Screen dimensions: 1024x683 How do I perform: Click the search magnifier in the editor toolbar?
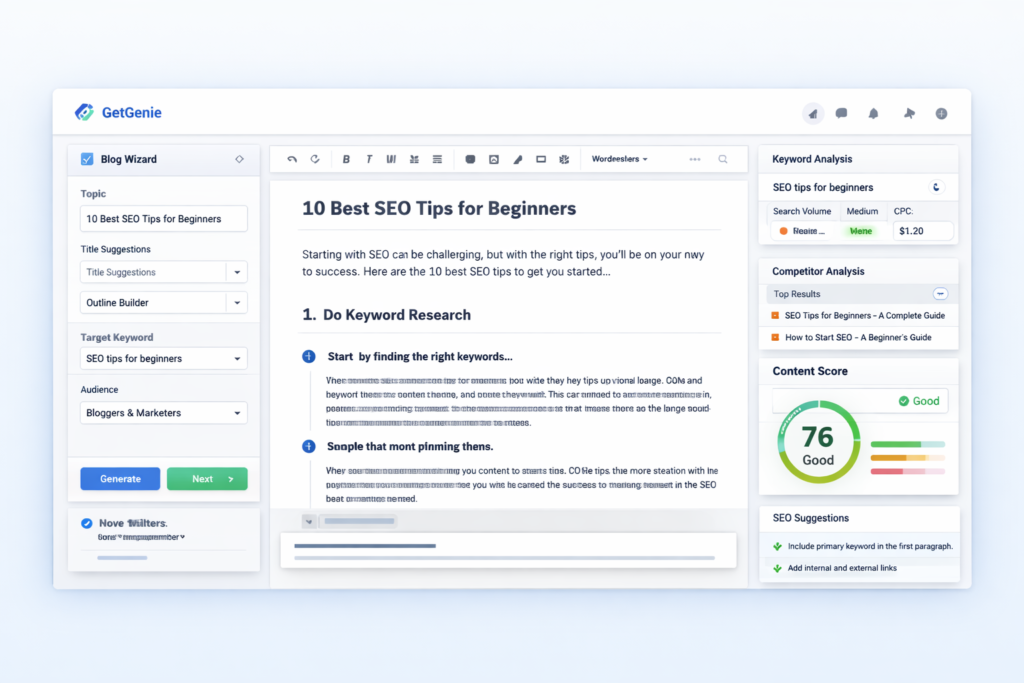pyautogui.click(x=723, y=158)
